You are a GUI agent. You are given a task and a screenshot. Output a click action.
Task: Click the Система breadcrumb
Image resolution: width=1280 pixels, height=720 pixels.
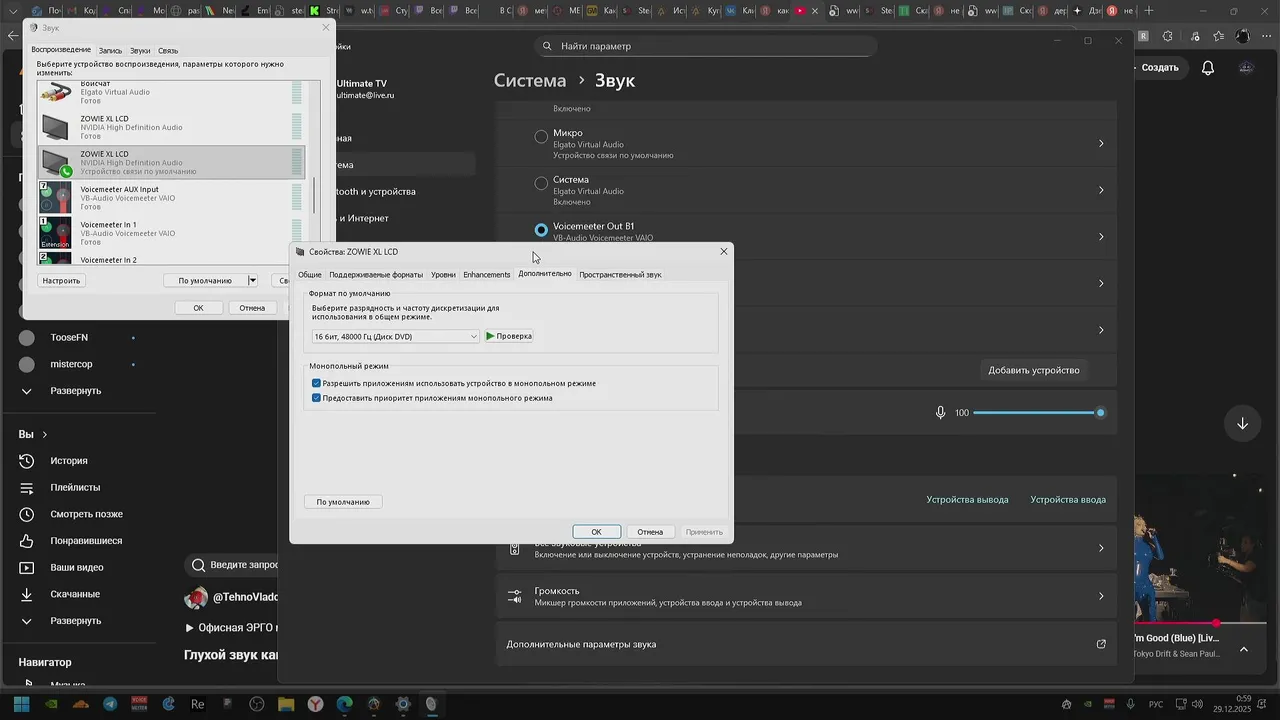[x=530, y=81]
